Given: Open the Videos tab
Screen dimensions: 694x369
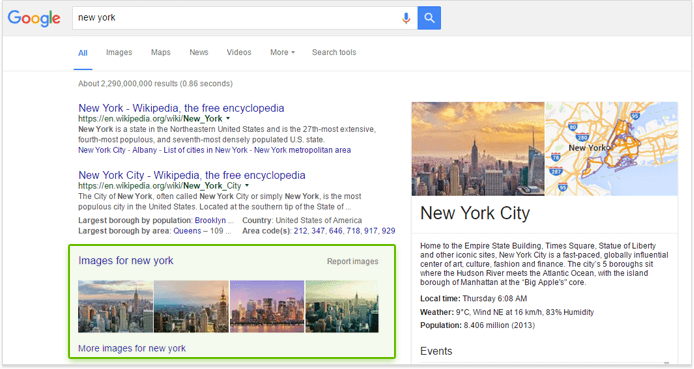Looking at the screenshot, I should pyautogui.click(x=239, y=52).
